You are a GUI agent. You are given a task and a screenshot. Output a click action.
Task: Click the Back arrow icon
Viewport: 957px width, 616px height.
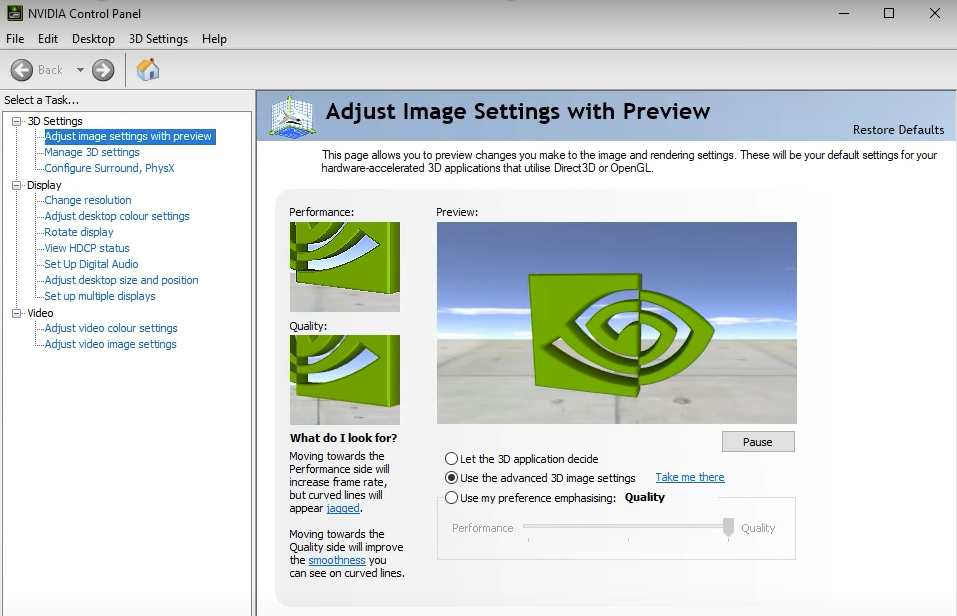pos(21,70)
